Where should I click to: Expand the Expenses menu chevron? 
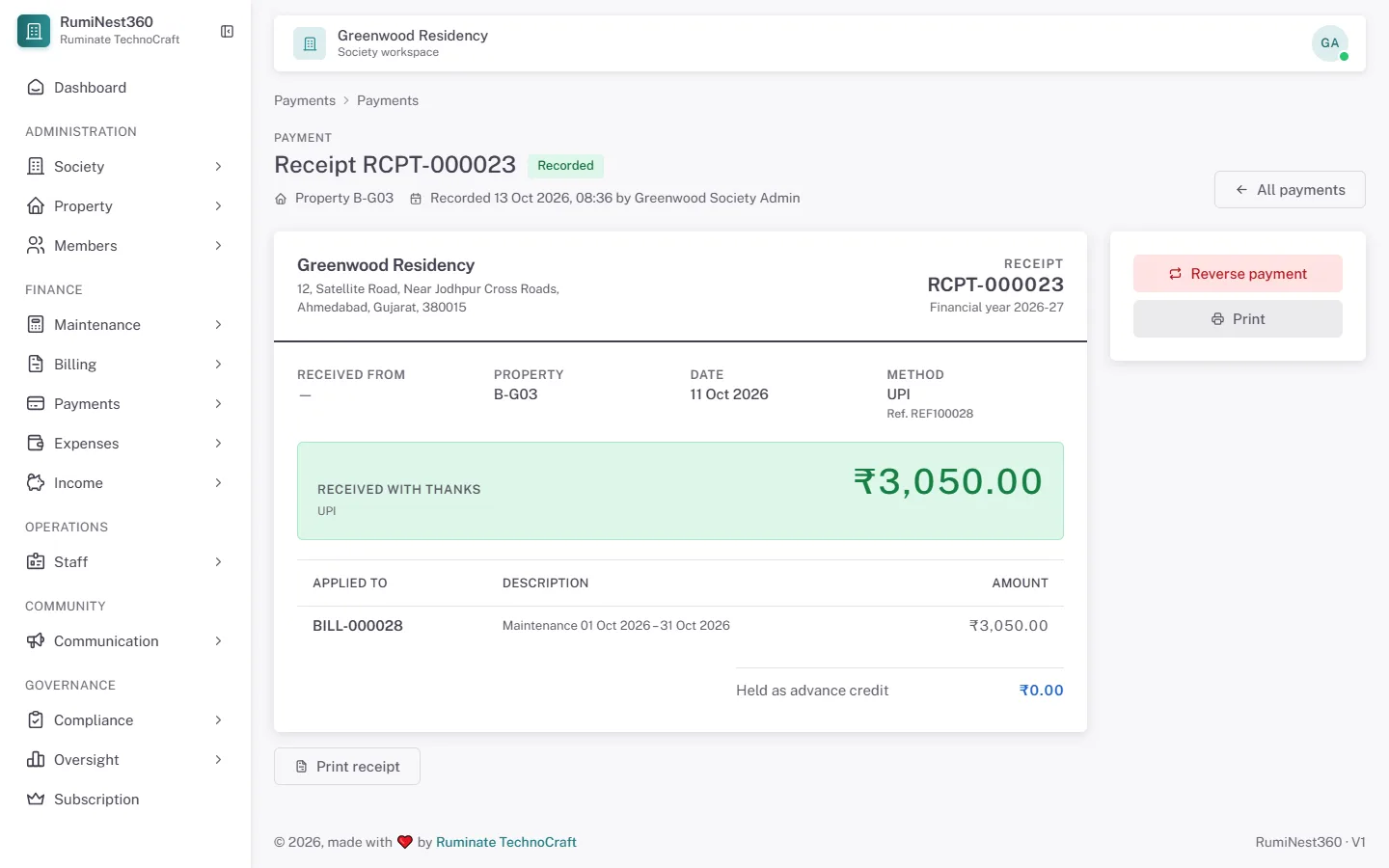[218, 444]
